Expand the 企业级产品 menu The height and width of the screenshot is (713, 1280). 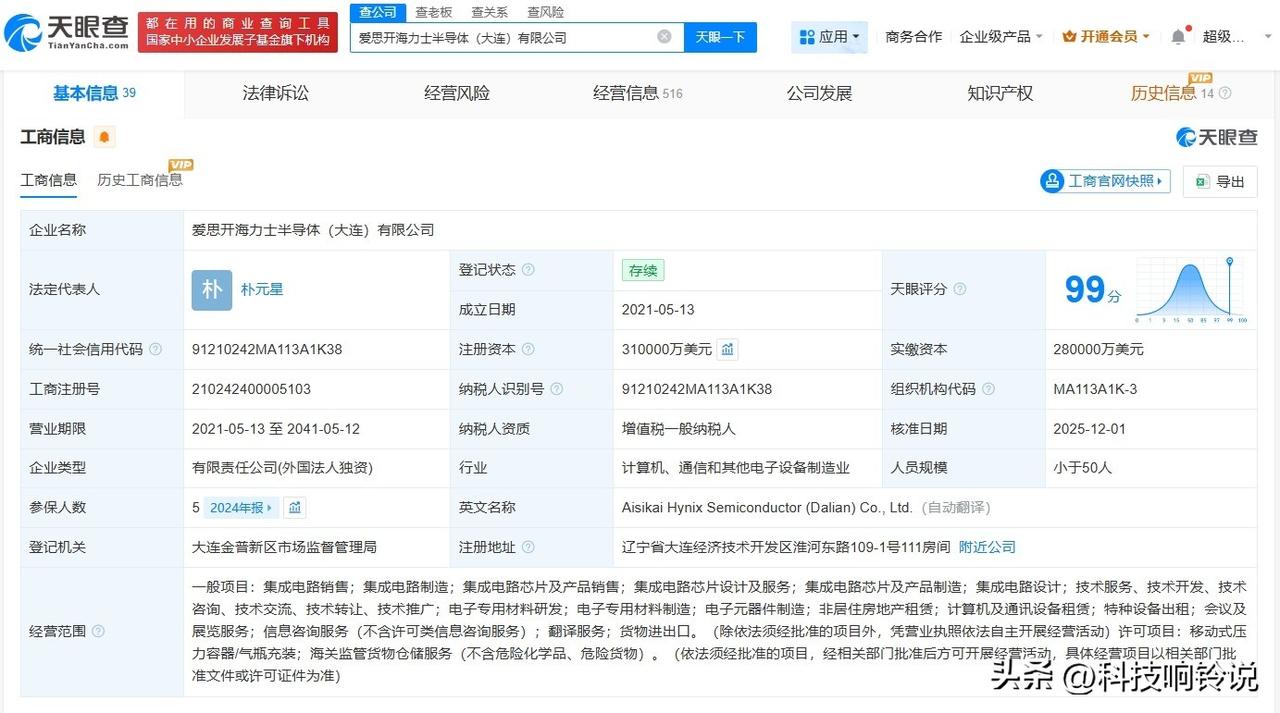[x=1001, y=37]
